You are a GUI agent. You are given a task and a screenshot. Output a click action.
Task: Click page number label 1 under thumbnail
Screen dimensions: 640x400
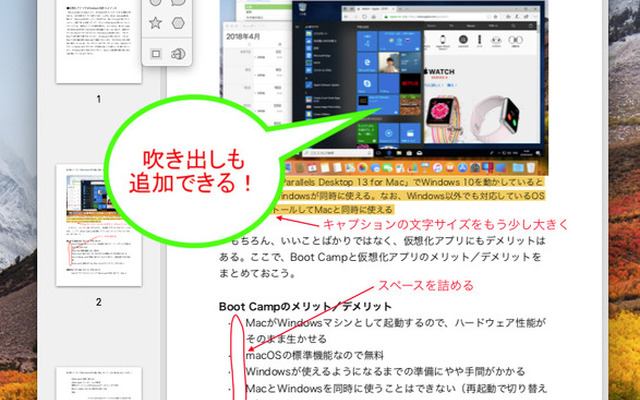click(99, 99)
